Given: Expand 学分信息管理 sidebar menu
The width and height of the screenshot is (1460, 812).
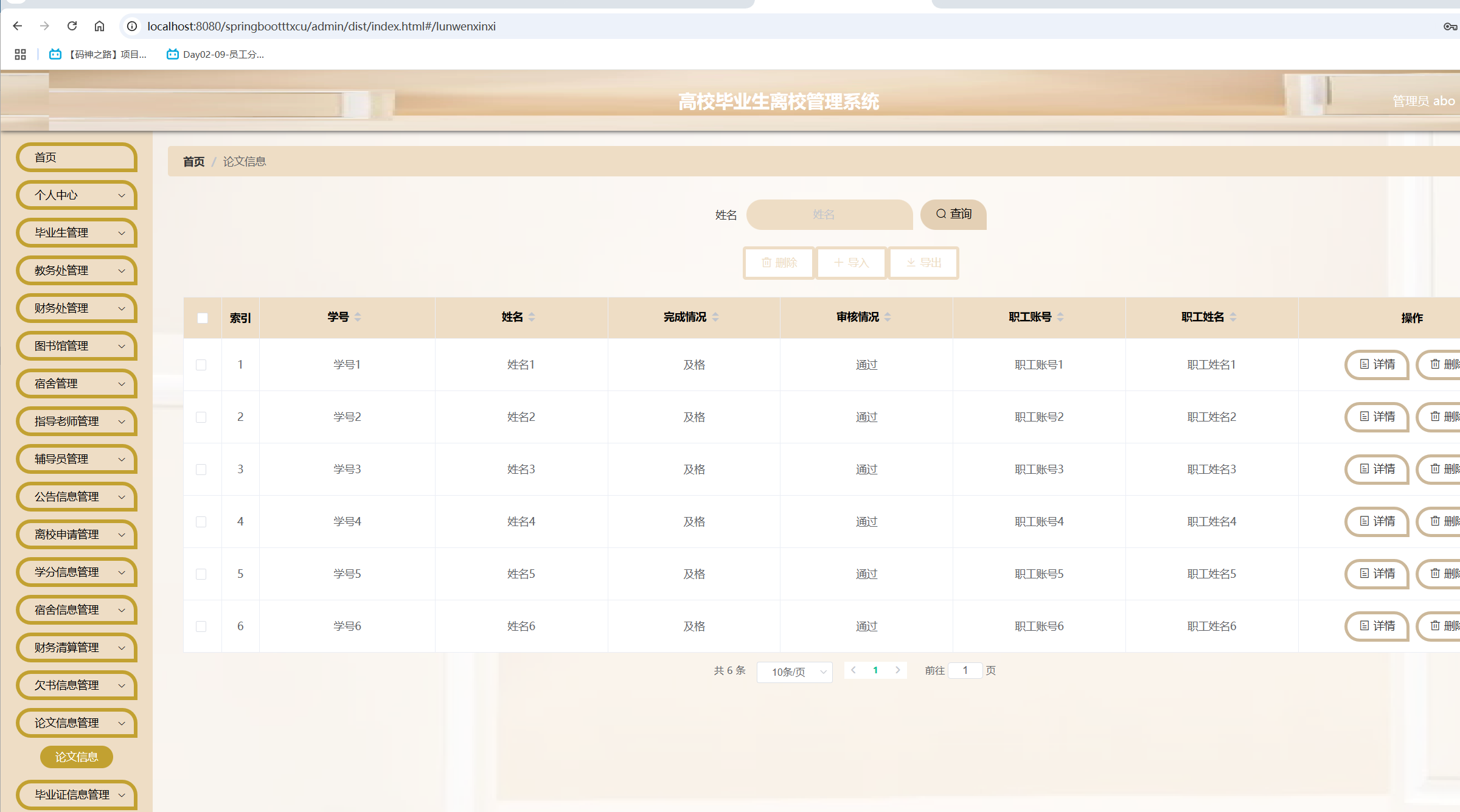Looking at the screenshot, I should [x=77, y=572].
